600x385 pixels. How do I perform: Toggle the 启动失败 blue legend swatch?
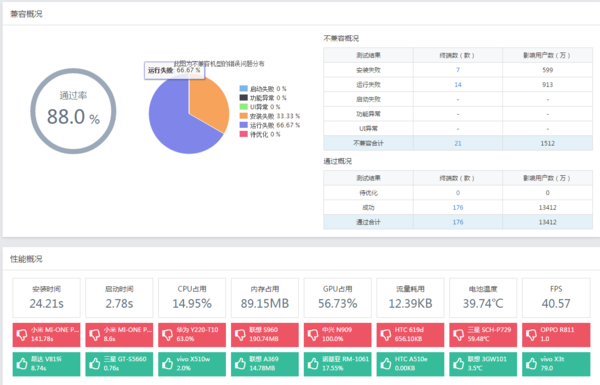(243, 88)
